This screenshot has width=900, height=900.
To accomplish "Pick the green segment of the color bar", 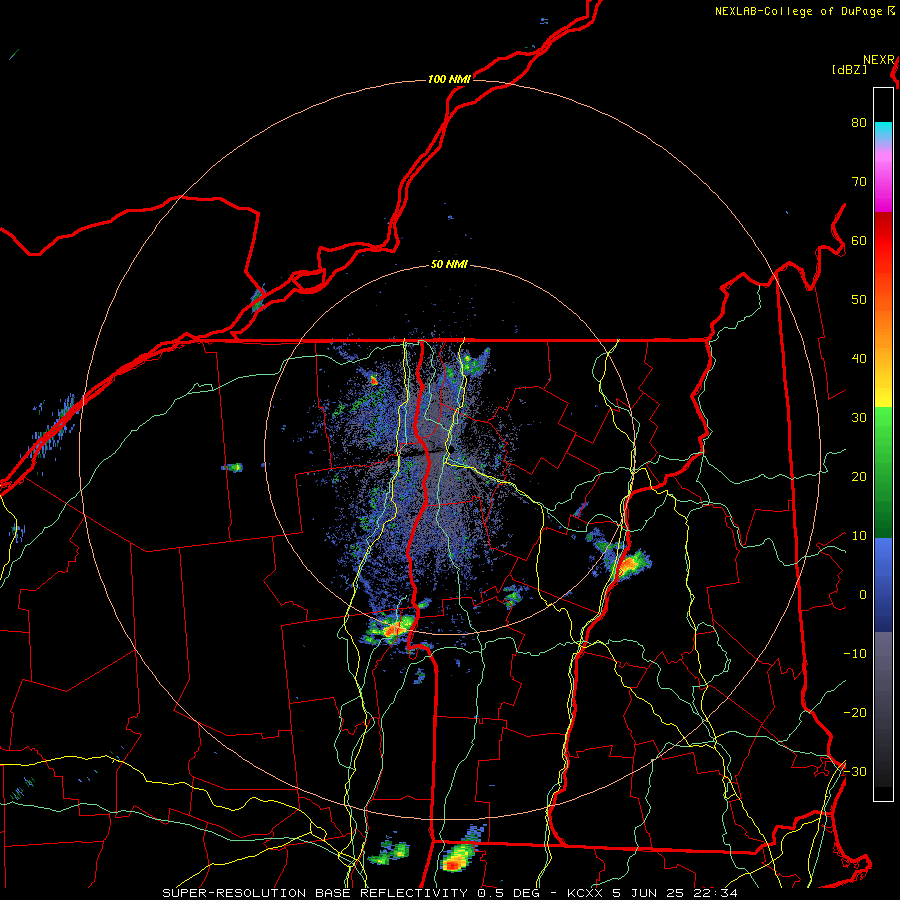I will click(883, 472).
